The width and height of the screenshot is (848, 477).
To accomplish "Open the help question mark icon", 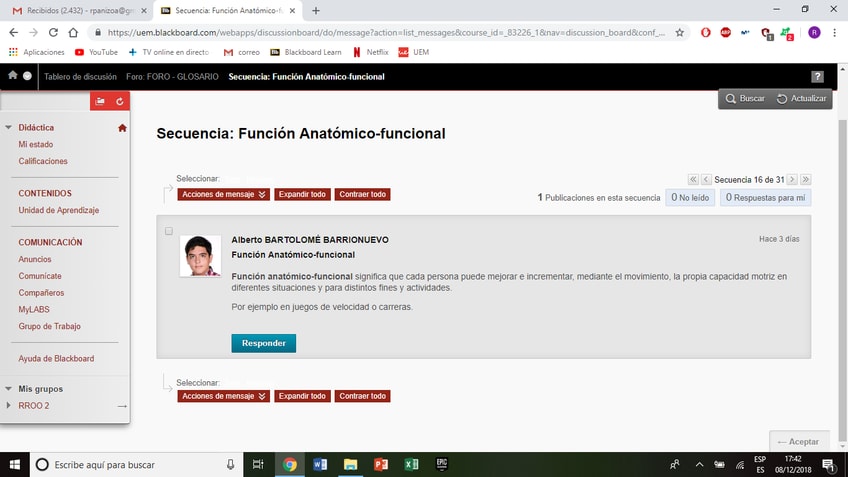I will 817,77.
